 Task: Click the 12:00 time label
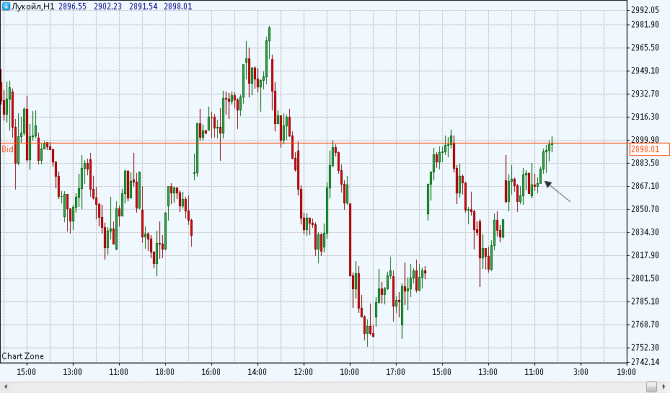(x=303, y=372)
